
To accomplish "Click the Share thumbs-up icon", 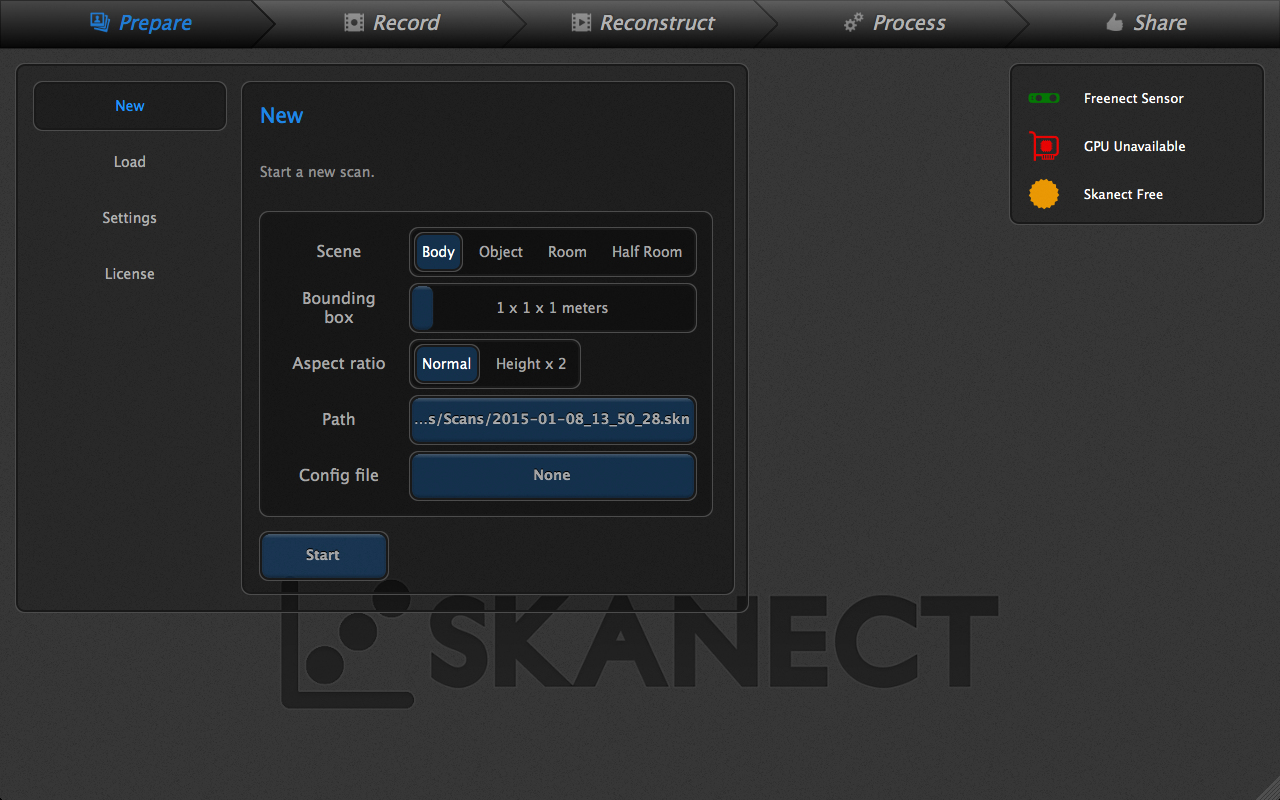I will coord(1114,22).
